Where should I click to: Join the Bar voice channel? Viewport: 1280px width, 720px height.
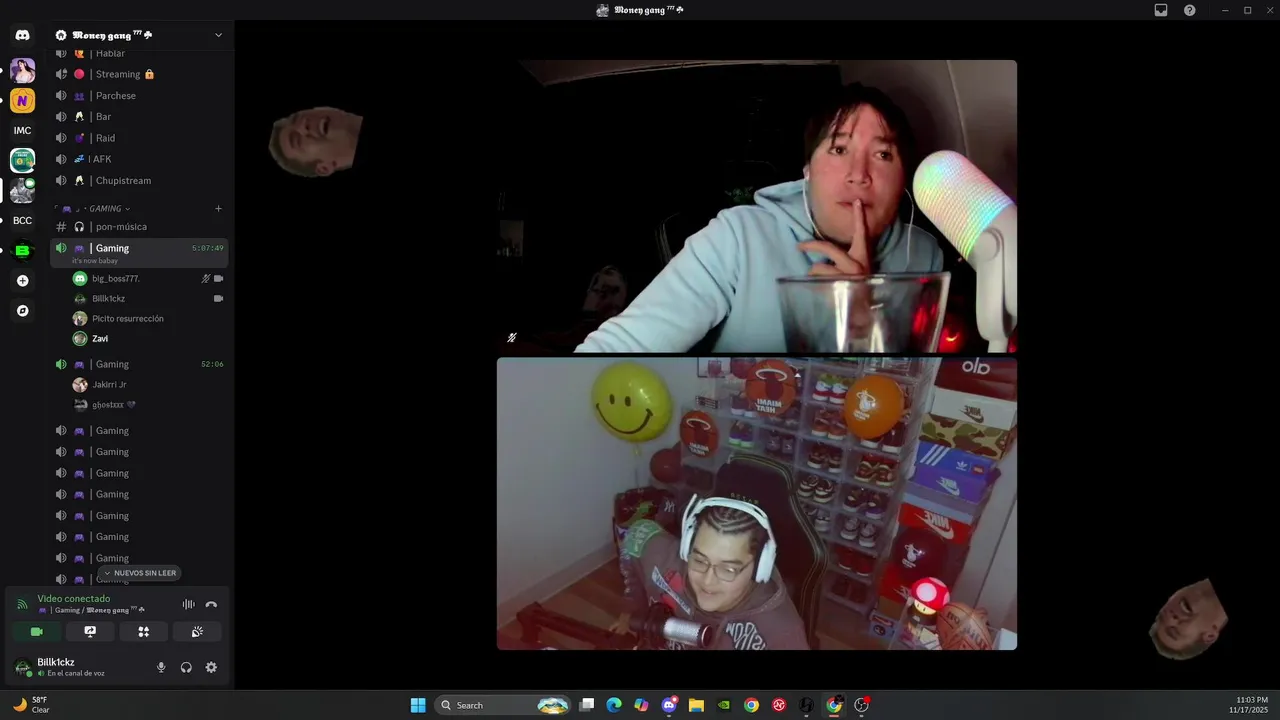[x=140, y=117]
